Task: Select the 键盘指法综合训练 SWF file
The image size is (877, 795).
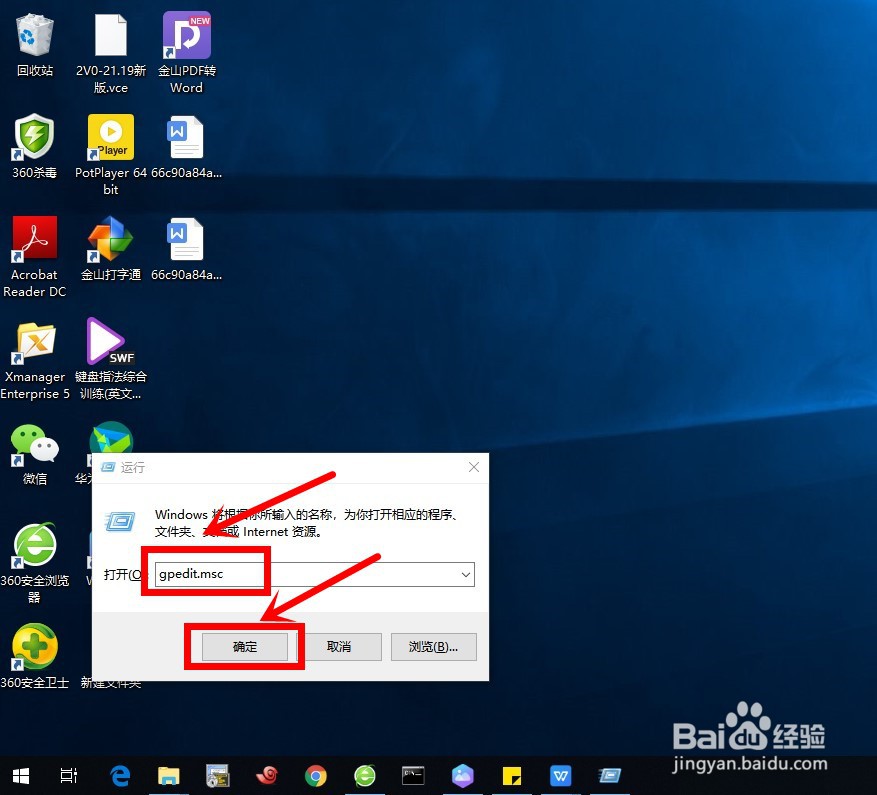Action: [x=111, y=360]
